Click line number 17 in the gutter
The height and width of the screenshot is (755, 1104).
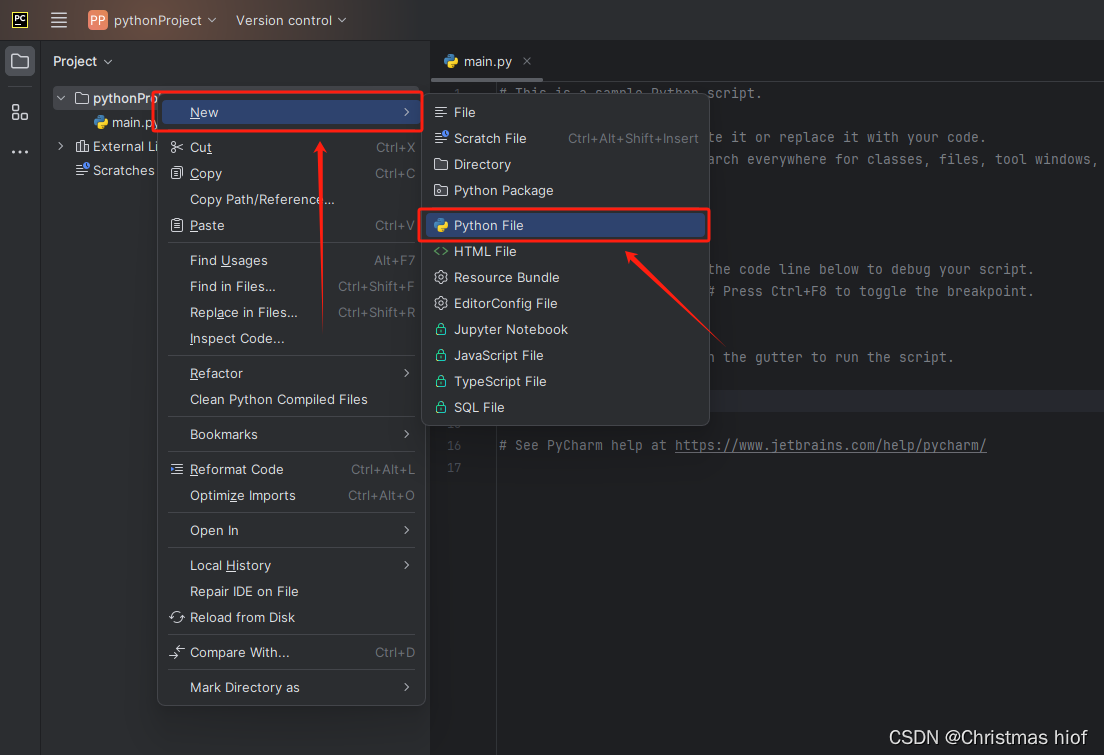click(x=454, y=468)
